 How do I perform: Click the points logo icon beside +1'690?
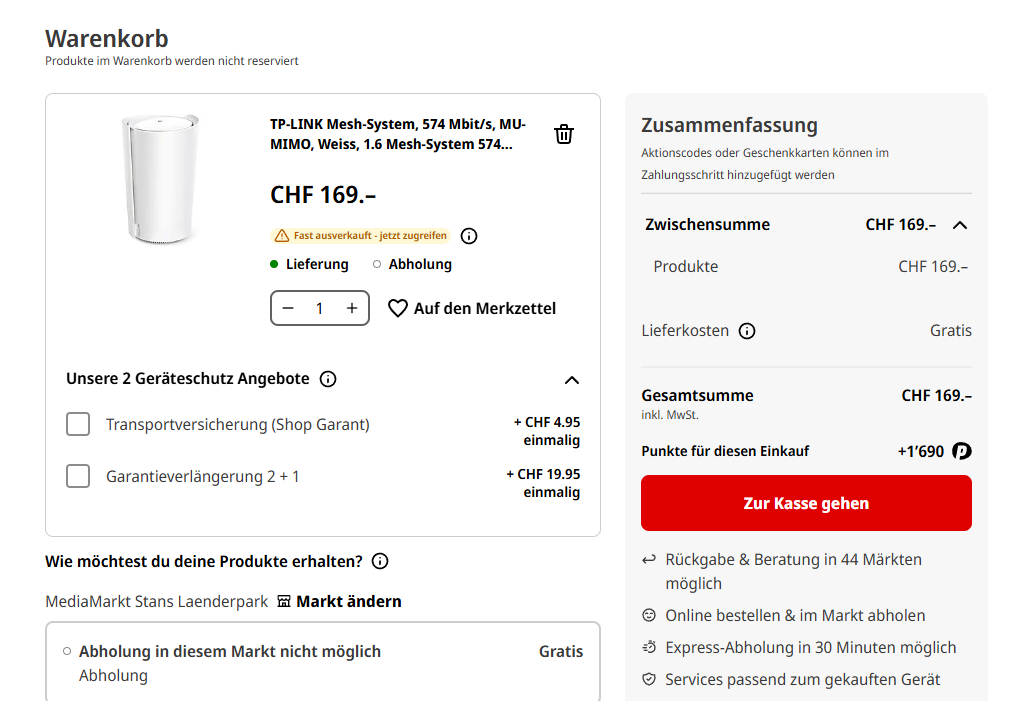pos(962,451)
